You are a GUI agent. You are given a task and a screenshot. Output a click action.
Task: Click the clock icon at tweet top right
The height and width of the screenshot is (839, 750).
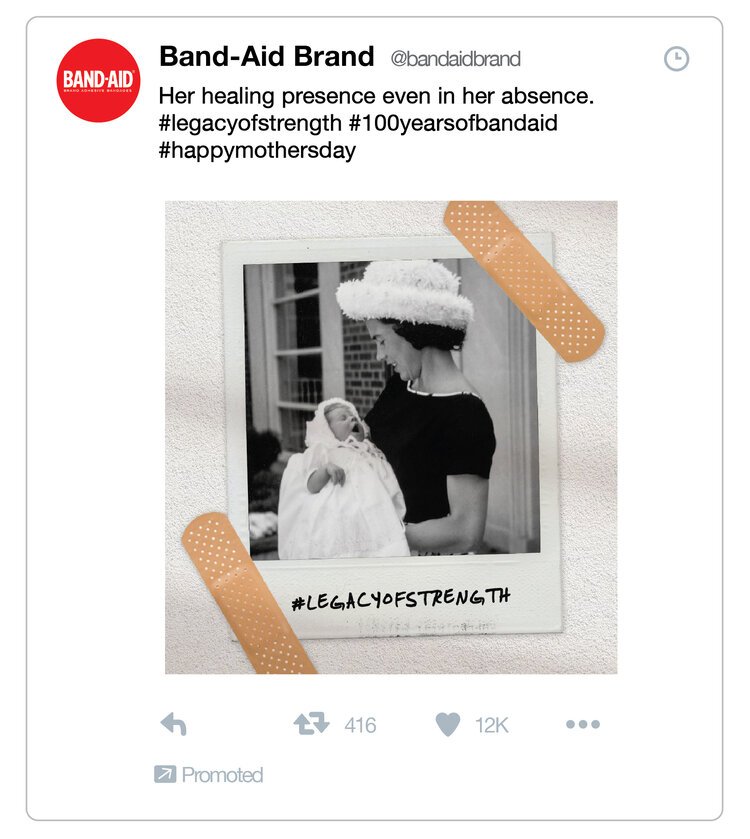click(676, 59)
